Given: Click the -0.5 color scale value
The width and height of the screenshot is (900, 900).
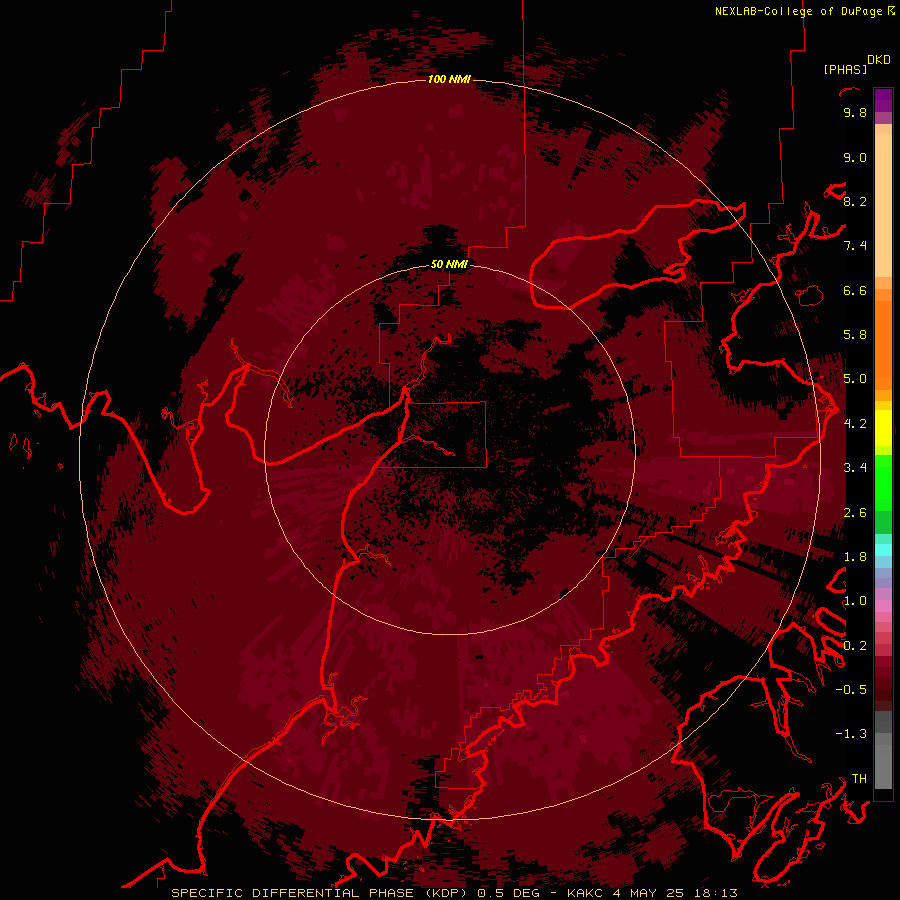Looking at the screenshot, I should (x=851, y=690).
